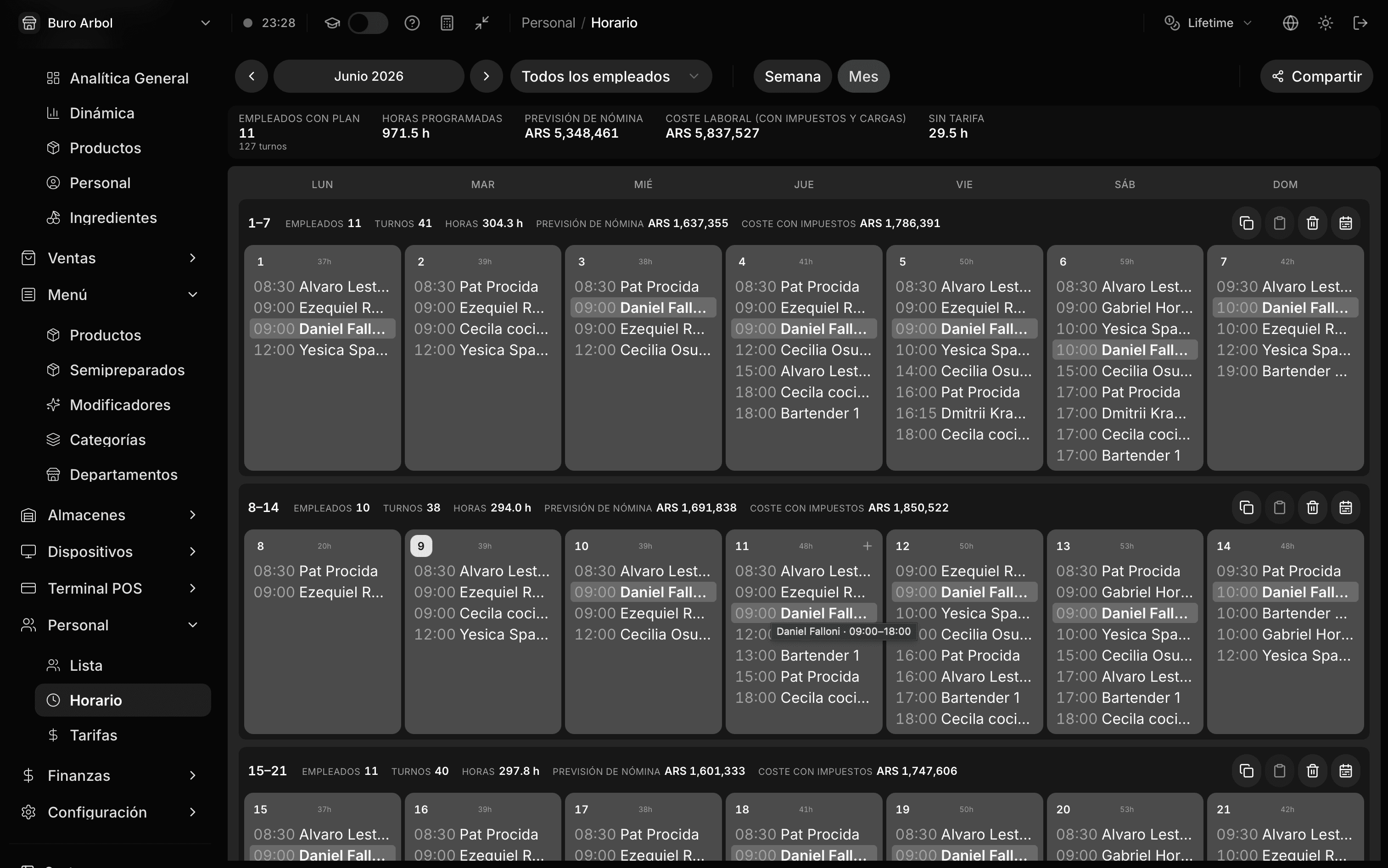Collapse the Menú section
This screenshot has width=1388, height=868.
point(110,295)
